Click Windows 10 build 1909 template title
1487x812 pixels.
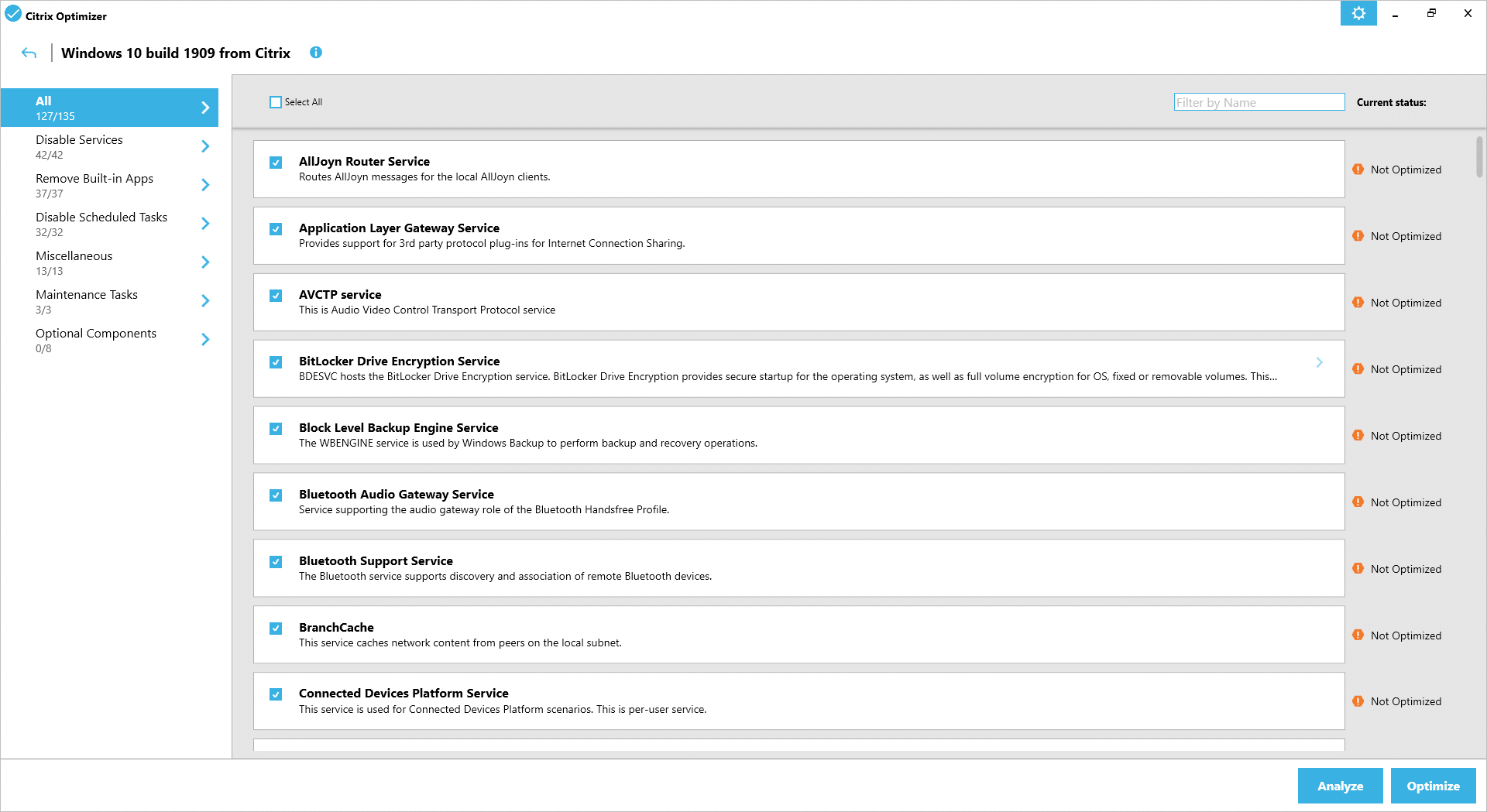pyautogui.click(x=176, y=53)
